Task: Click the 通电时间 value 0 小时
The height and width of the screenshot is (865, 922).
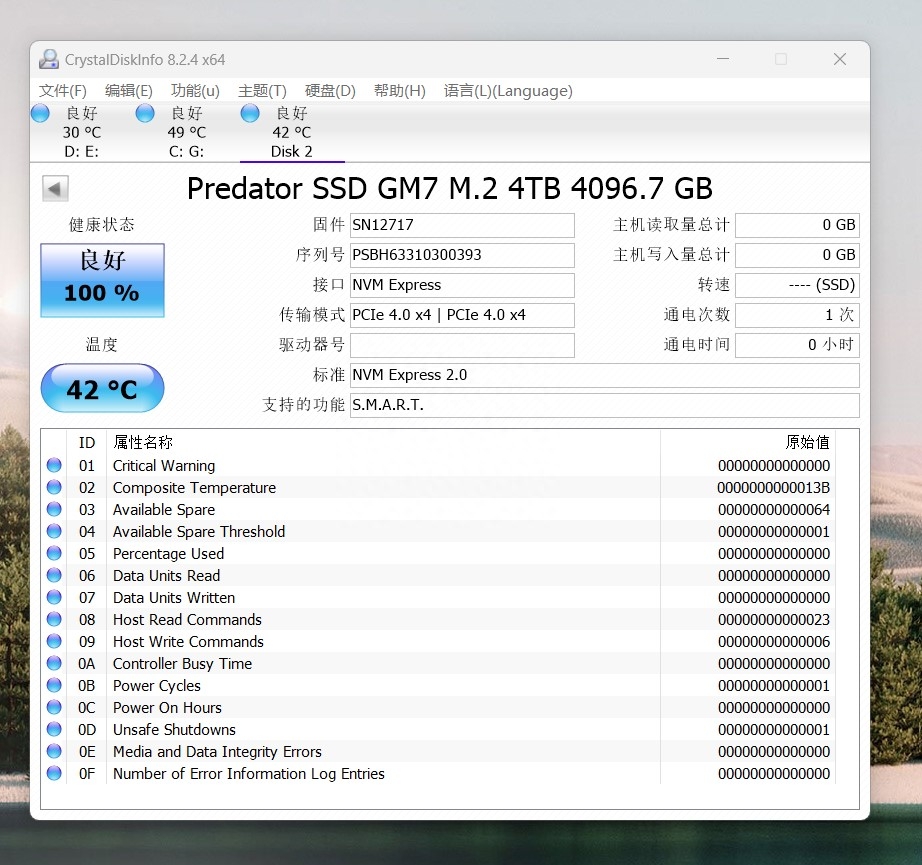Action: coord(797,345)
